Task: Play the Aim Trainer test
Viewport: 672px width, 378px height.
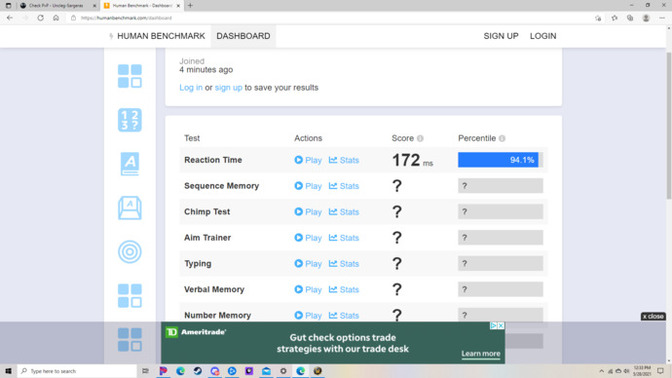Action: click(308, 237)
